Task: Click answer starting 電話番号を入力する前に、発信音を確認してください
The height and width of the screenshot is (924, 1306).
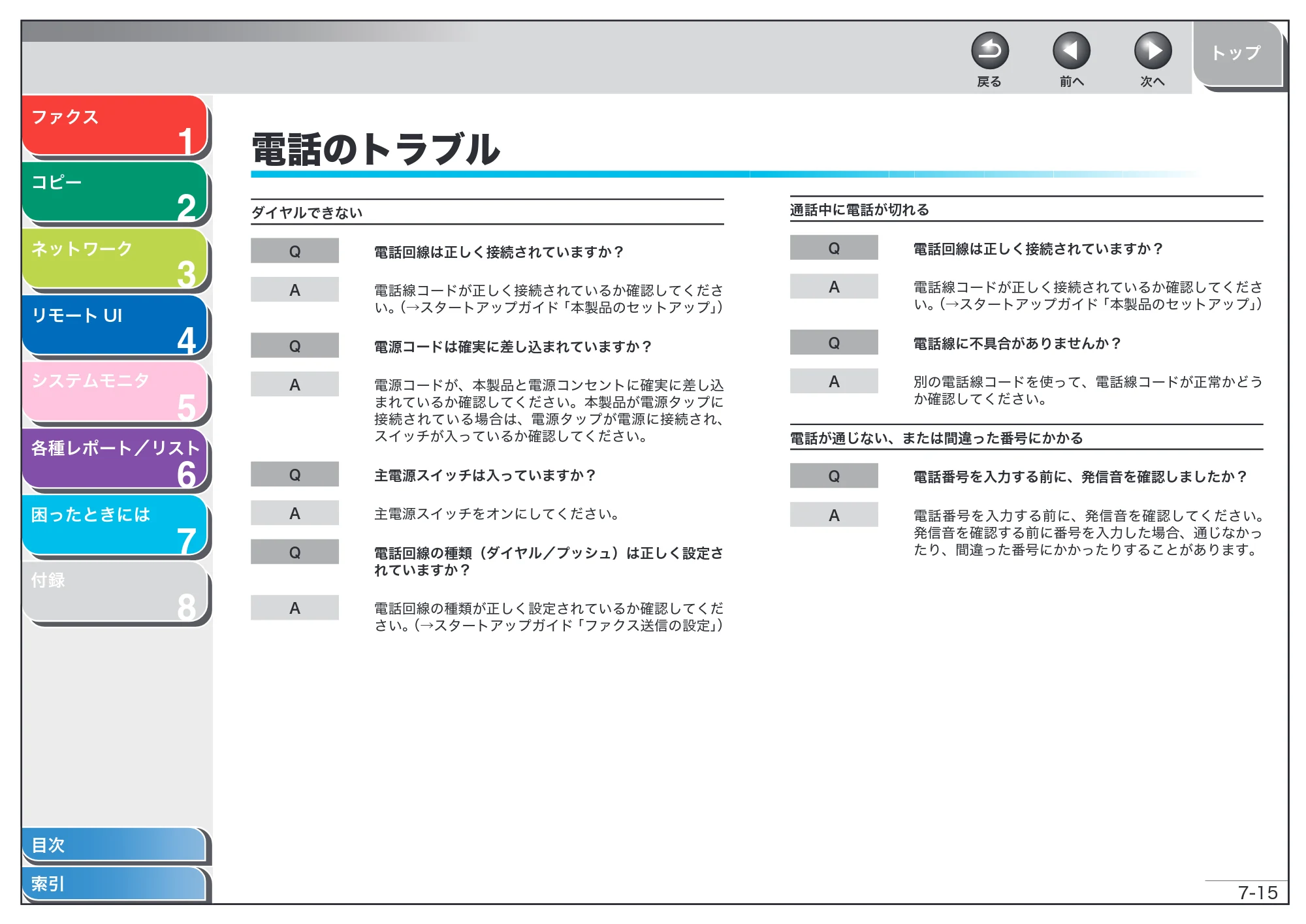Action: pyautogui.click(x=1088, y=533)
